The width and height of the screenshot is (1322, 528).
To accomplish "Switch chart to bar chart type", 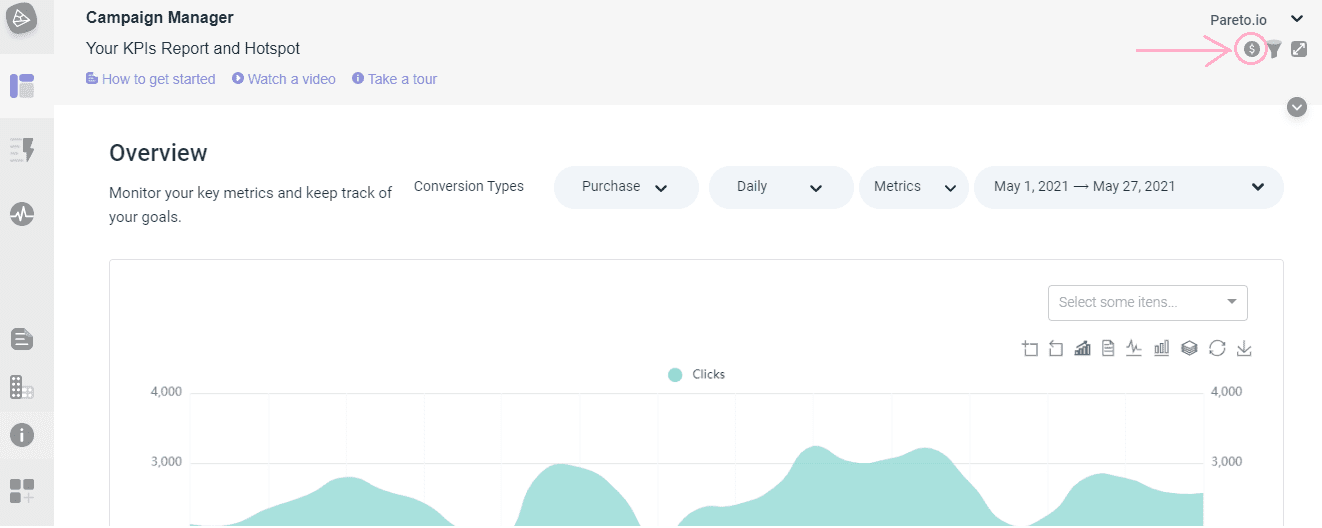I will tap(1162, 348).
